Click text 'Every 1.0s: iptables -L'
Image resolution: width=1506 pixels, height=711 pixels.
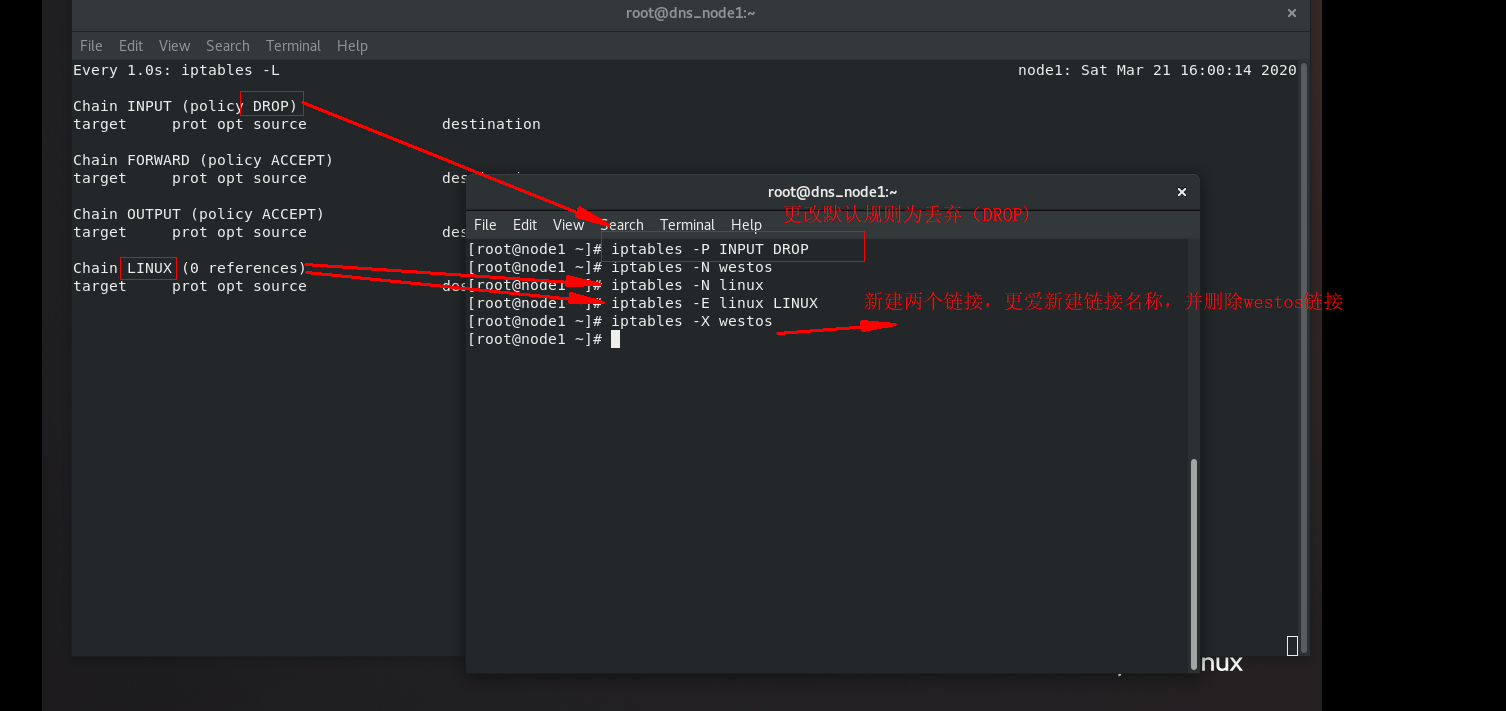(x=176, y=70)
